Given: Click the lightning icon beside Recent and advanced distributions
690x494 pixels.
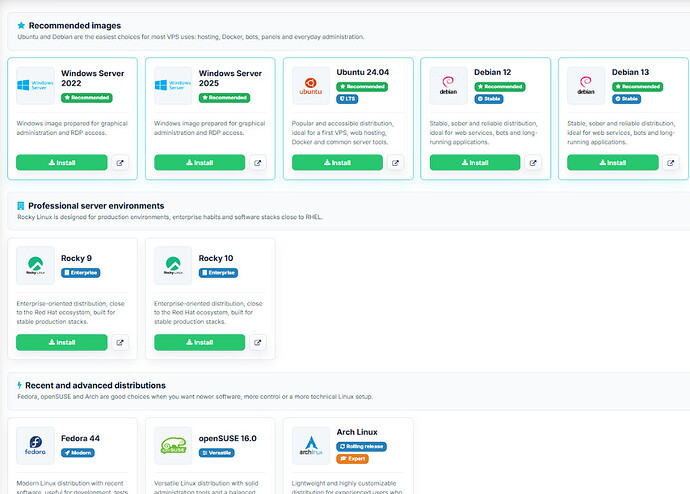Looking at the screenshot, I should point(19,385).
